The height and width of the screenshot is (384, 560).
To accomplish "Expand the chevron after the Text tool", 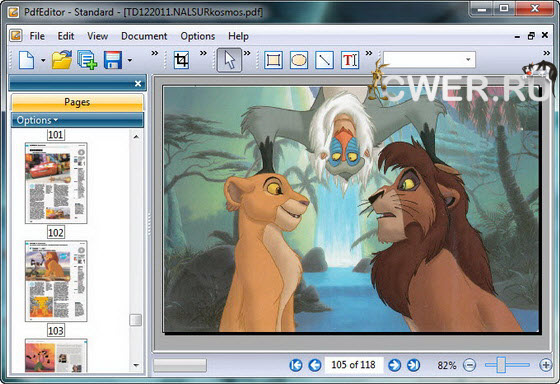I will [369, 53].
